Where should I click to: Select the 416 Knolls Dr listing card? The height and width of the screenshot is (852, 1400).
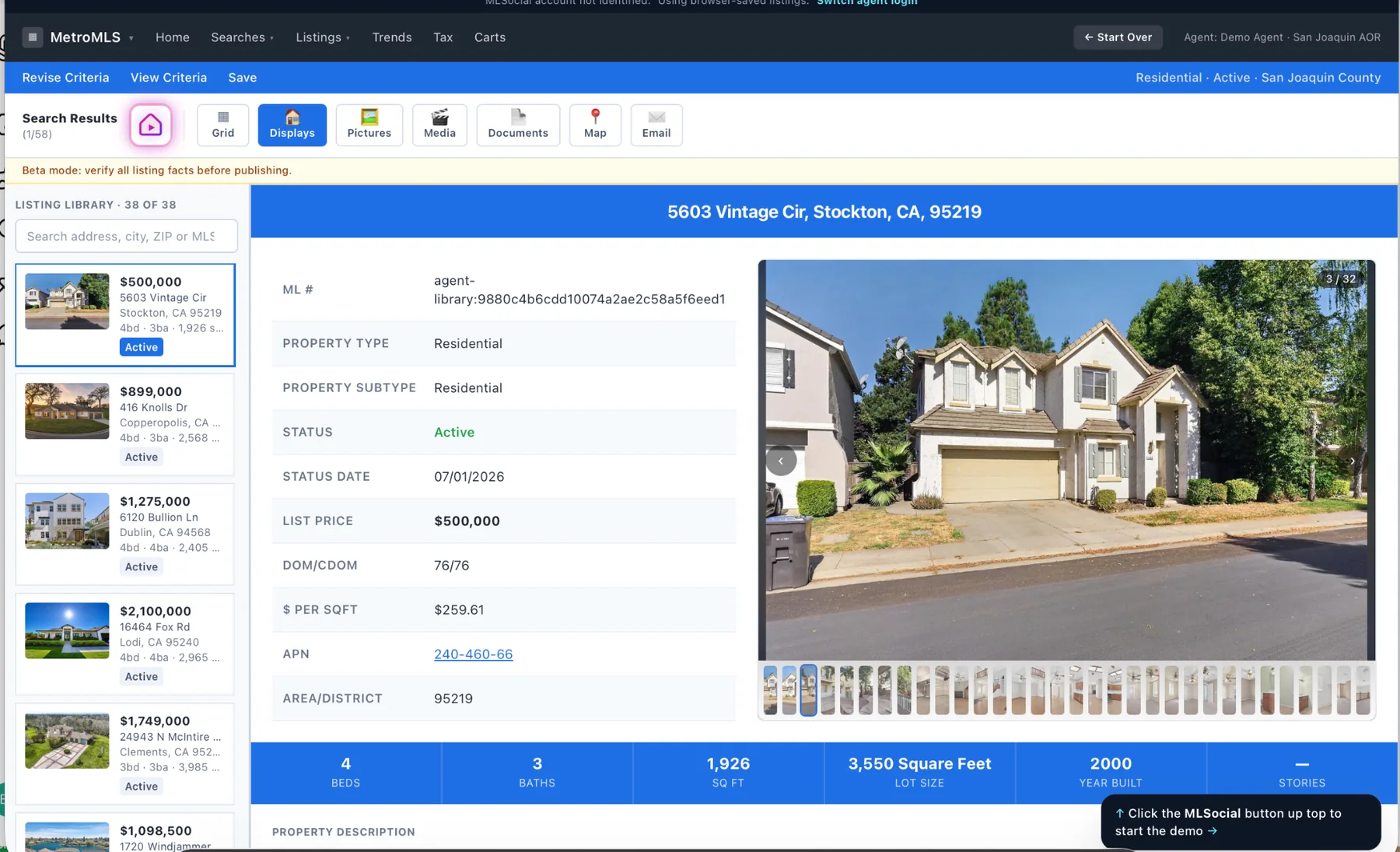point(125,425)
